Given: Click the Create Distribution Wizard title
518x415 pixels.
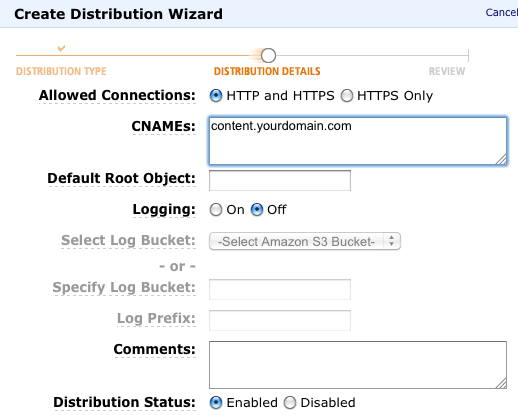Looking at the screenshot, I should (x=118, y=14).
